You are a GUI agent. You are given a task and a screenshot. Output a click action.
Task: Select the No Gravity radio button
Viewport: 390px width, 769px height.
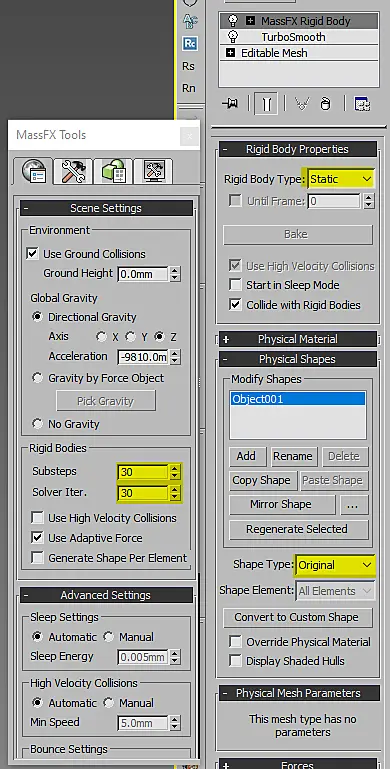pyautogui.click(x=37, y=424)
